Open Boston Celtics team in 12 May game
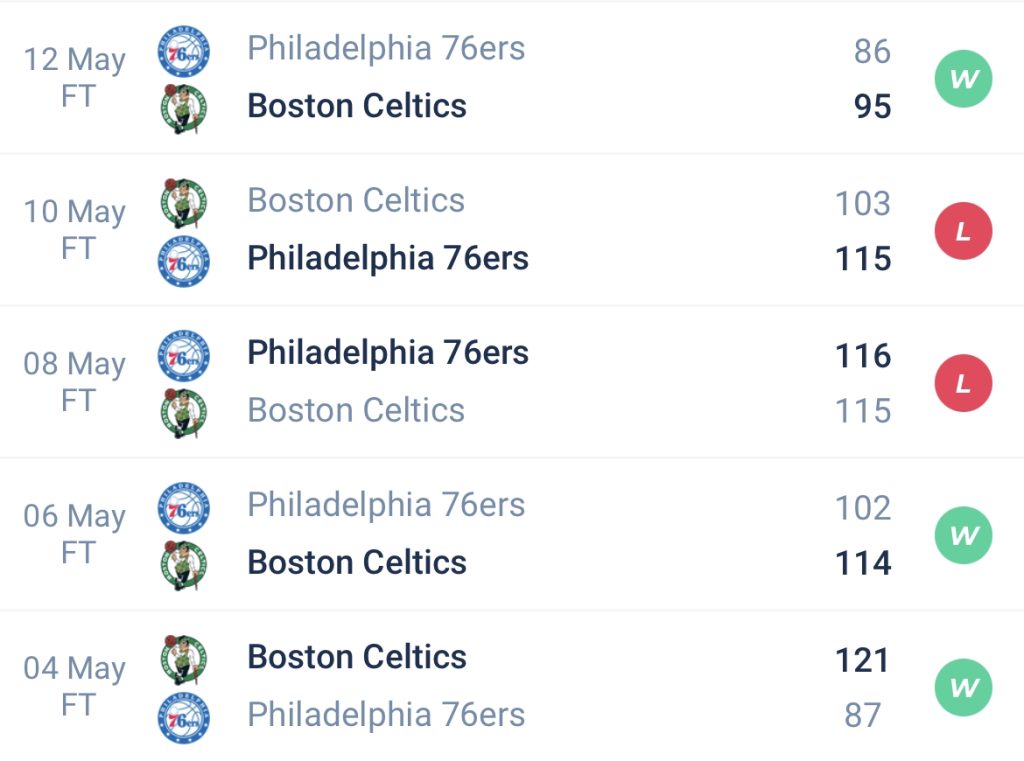Screen dimensions: 1024x761 click(357, 106)
